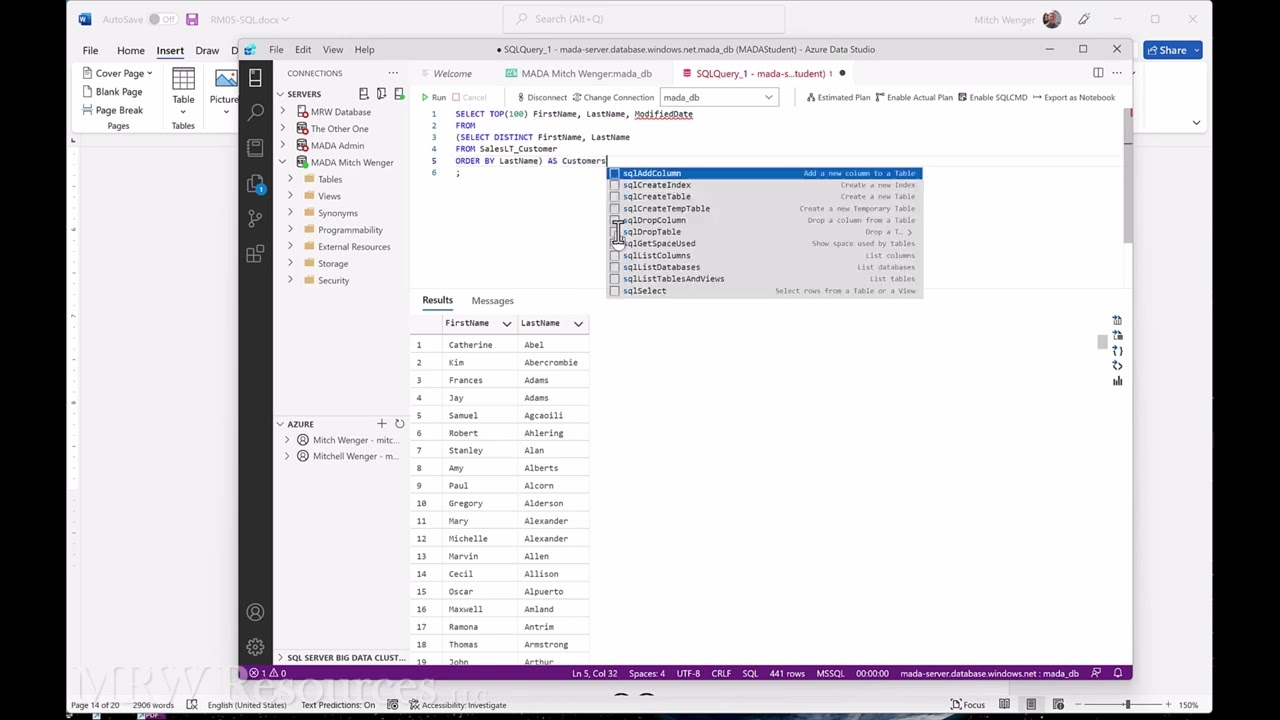
Task: Click the New Server Group icon
Action: (381, 94)
